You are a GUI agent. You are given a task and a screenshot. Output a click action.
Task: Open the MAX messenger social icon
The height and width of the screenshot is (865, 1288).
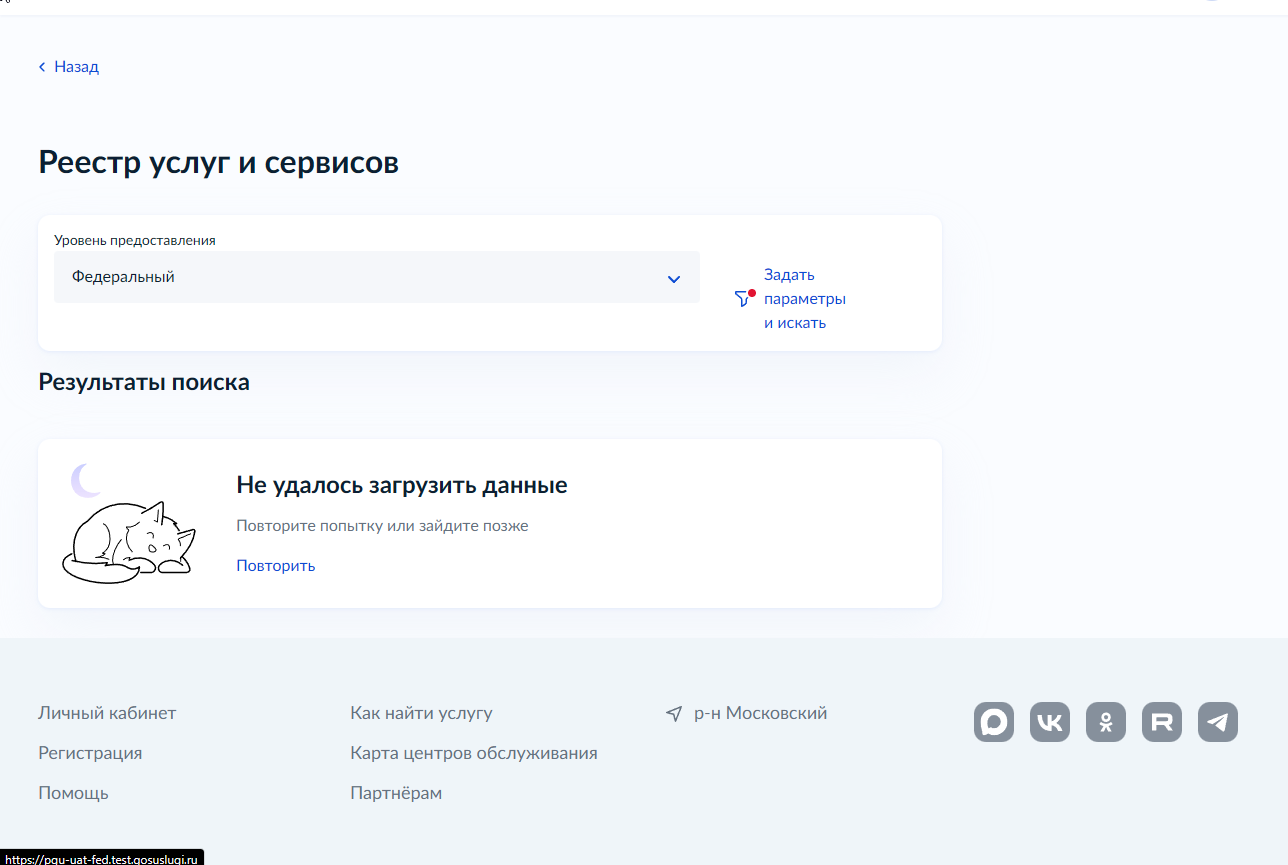[x=994, y=722]
